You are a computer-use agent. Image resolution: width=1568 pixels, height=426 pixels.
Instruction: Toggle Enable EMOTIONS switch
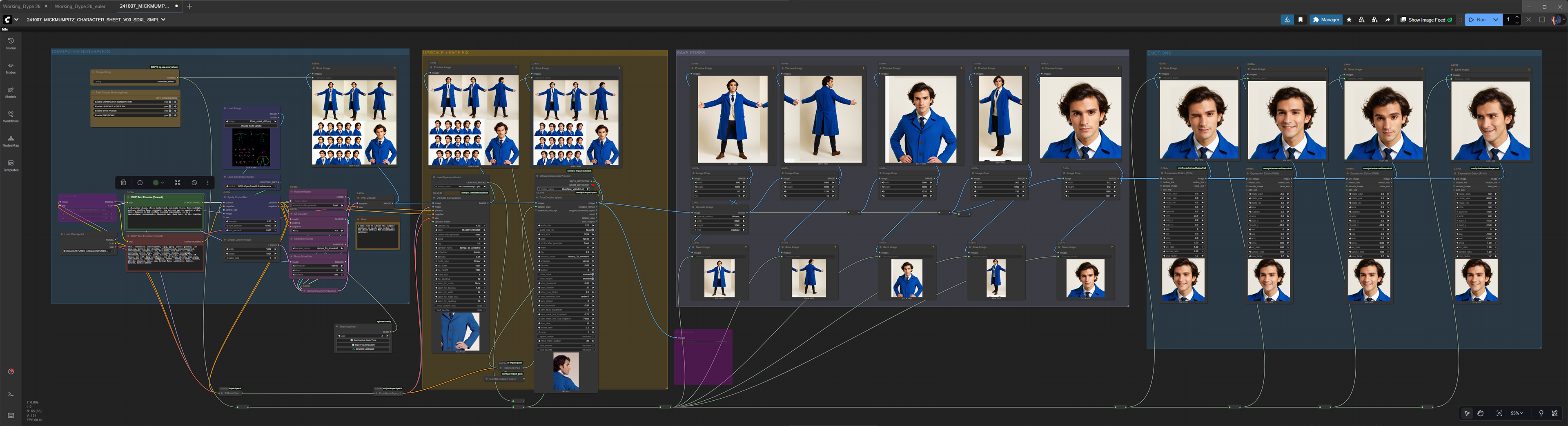[x=170, y=115]
